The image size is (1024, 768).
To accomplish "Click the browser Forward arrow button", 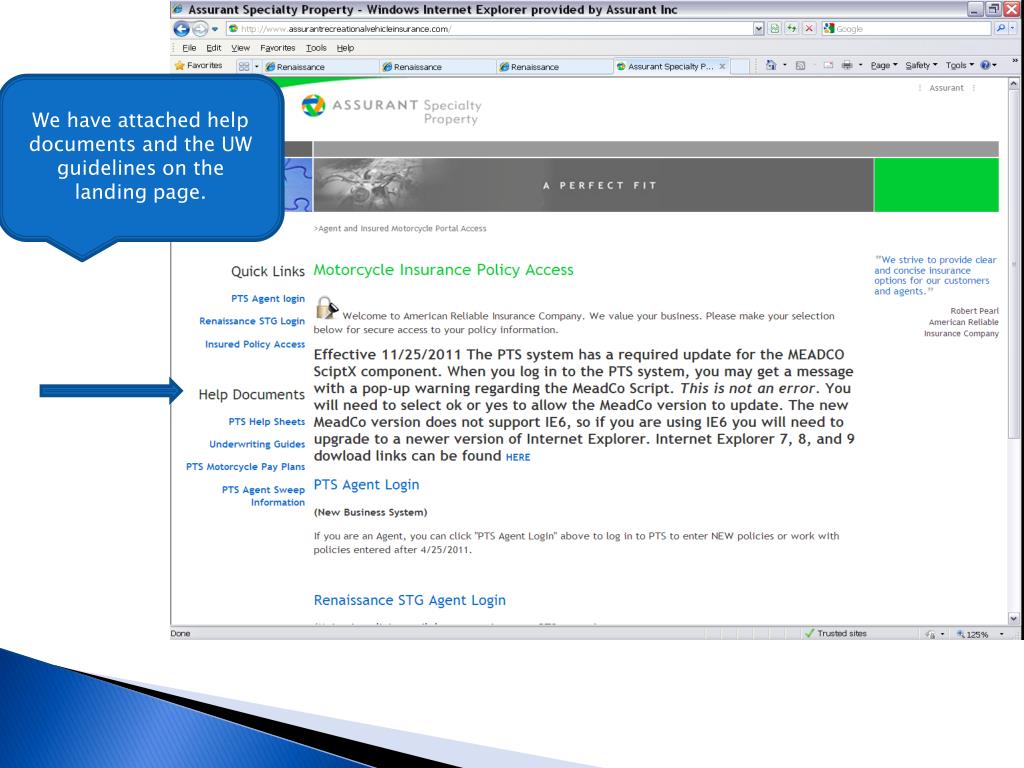I will click(200, 29).
